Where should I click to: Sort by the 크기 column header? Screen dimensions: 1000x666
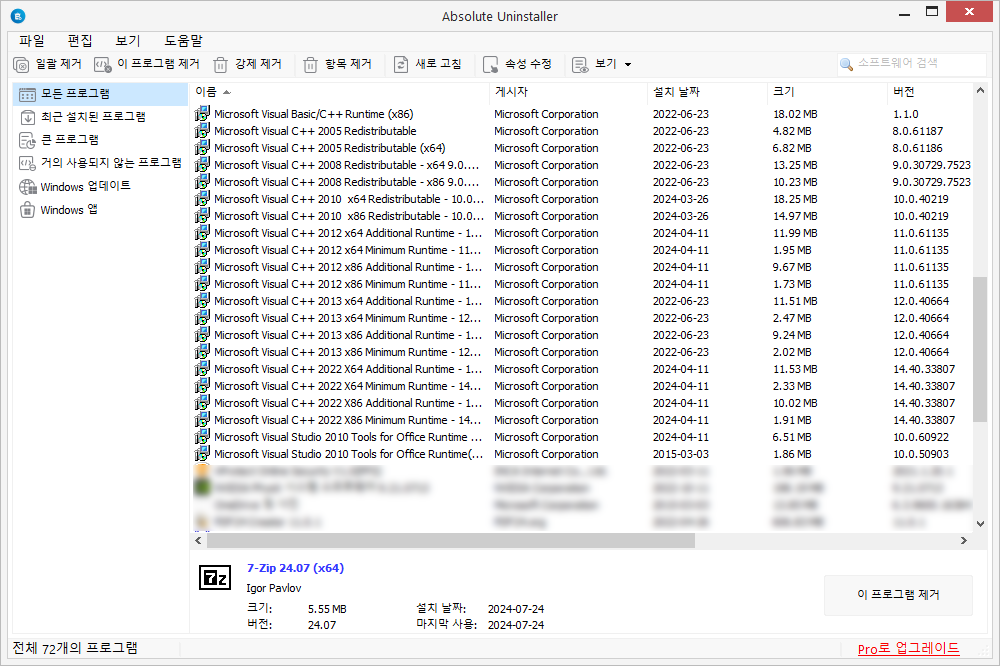pyautogui.click(x=827, y=92)
